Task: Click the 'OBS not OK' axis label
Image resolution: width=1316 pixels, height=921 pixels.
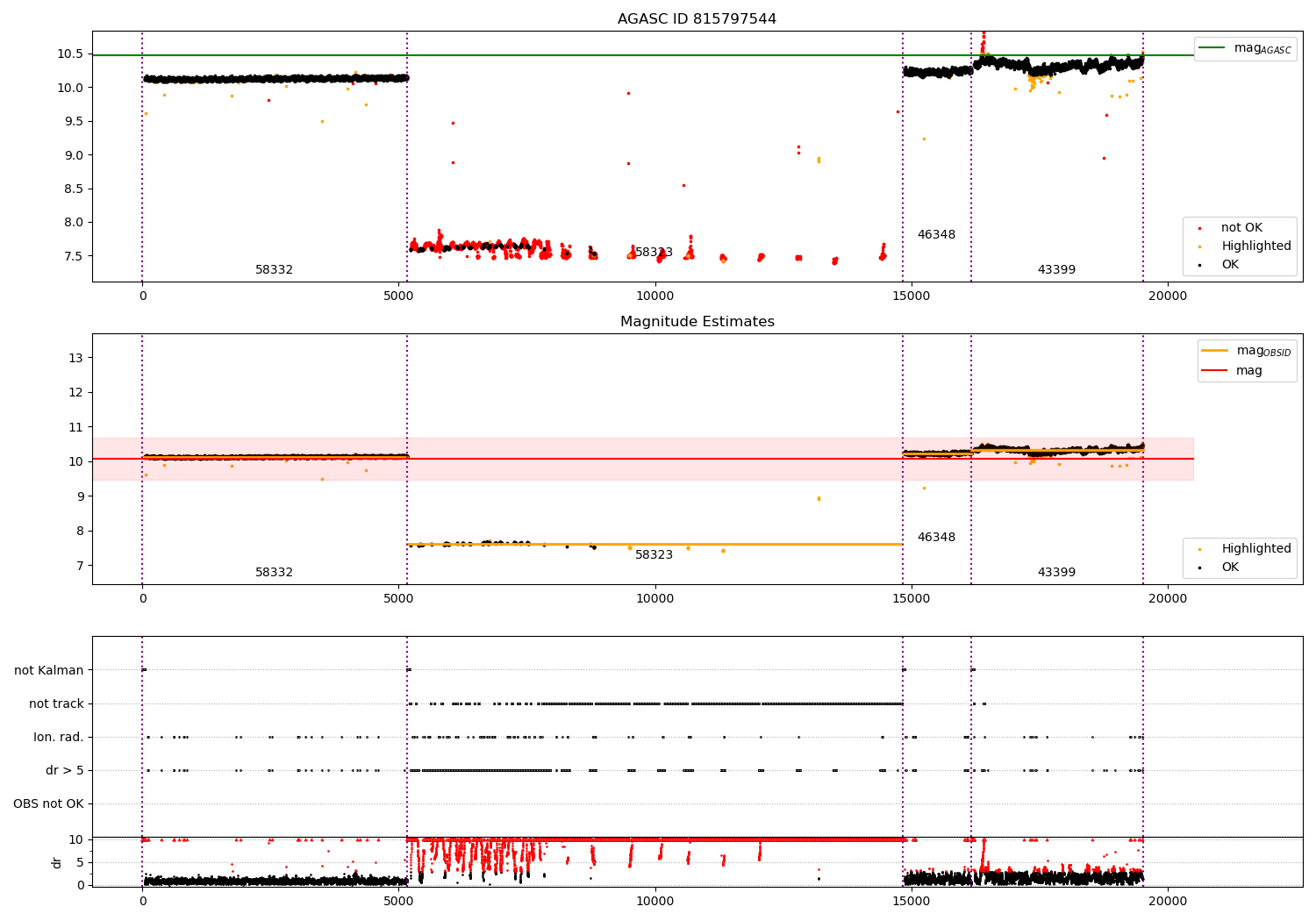Action: (48, 804)
